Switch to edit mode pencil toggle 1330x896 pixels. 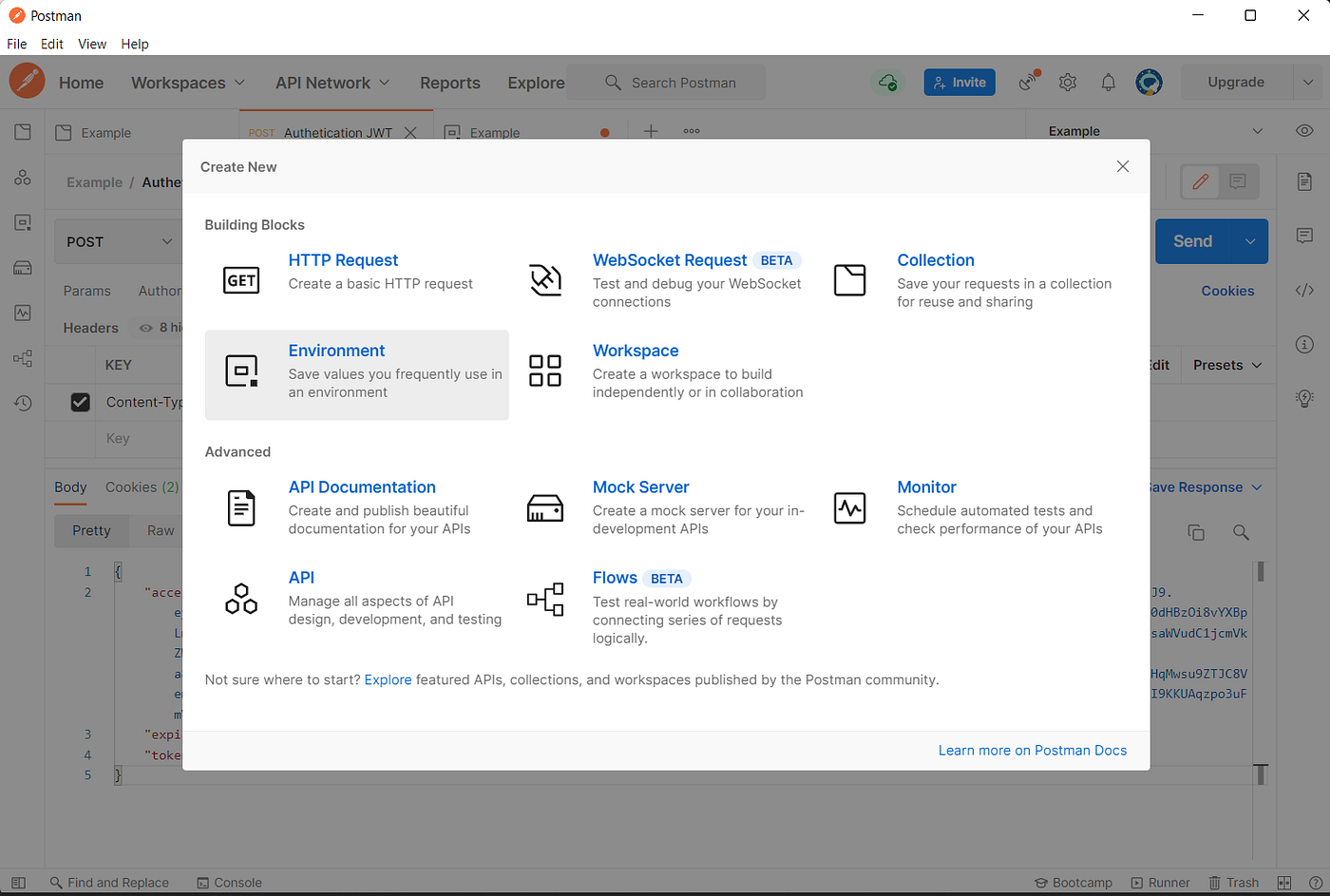point(1201,181)
